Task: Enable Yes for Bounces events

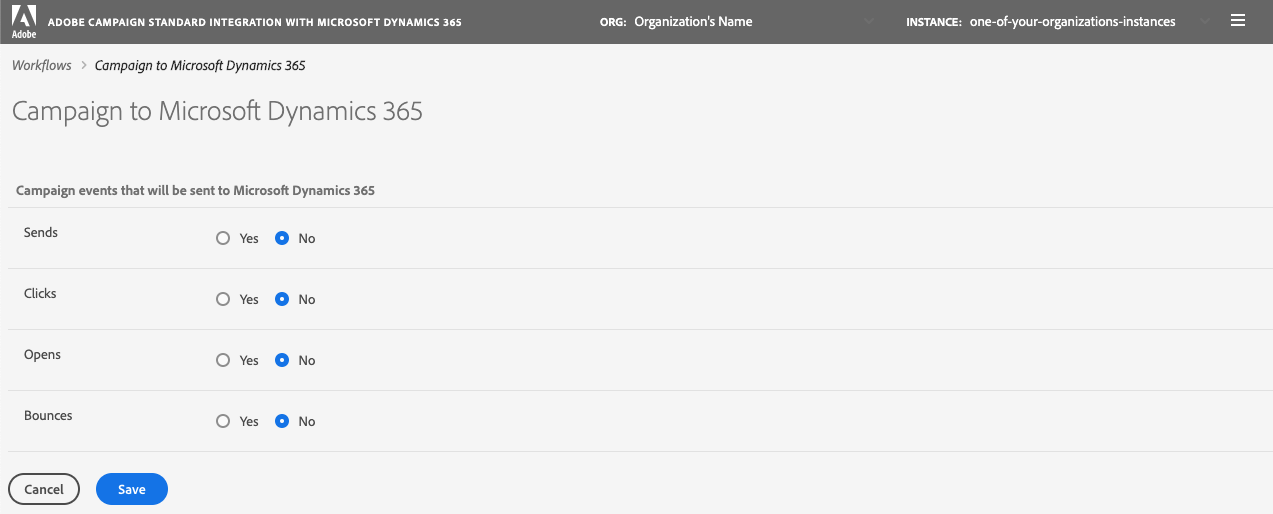Action: pos(223,422)
